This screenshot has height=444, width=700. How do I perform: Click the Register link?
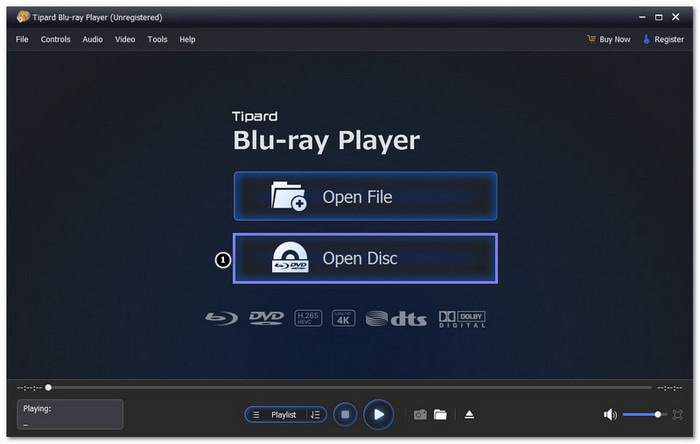point(663,39)
